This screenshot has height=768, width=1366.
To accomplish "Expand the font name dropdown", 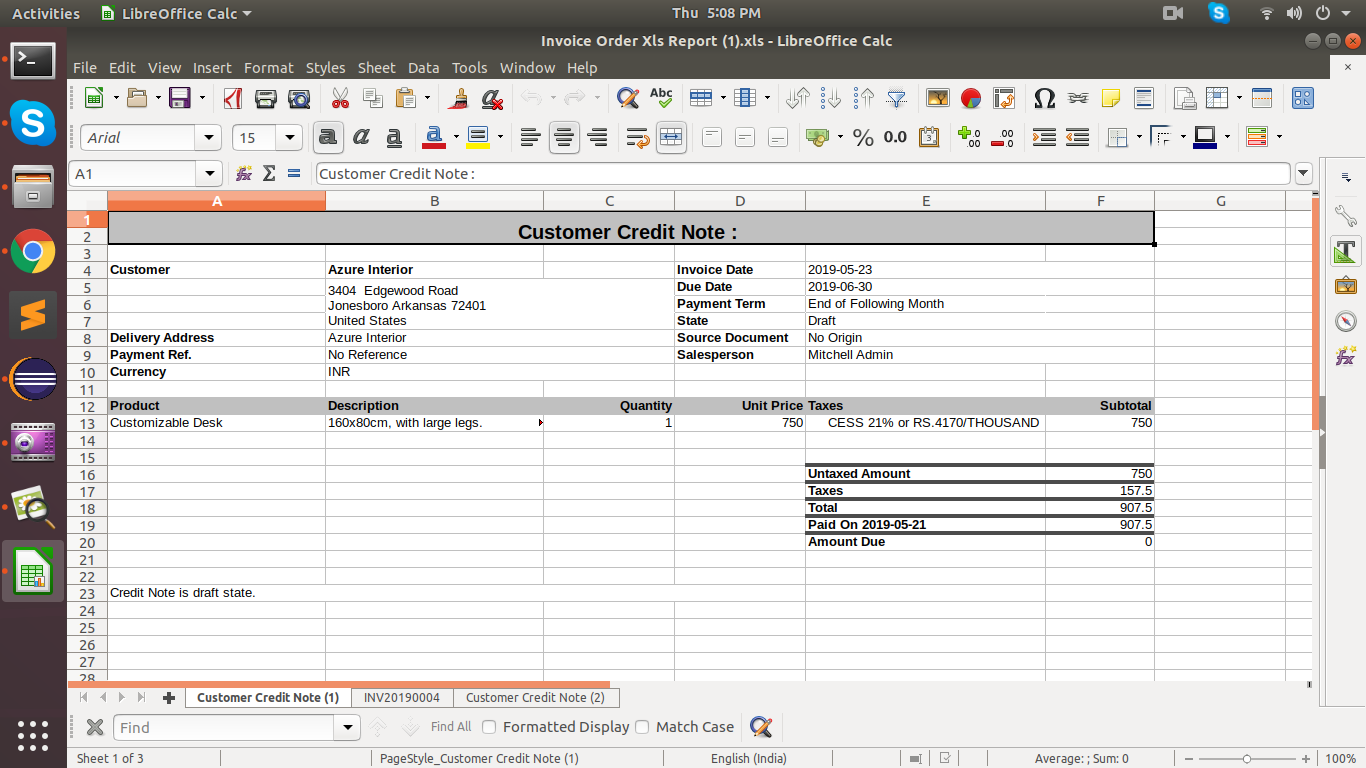I will click(209, 138).
